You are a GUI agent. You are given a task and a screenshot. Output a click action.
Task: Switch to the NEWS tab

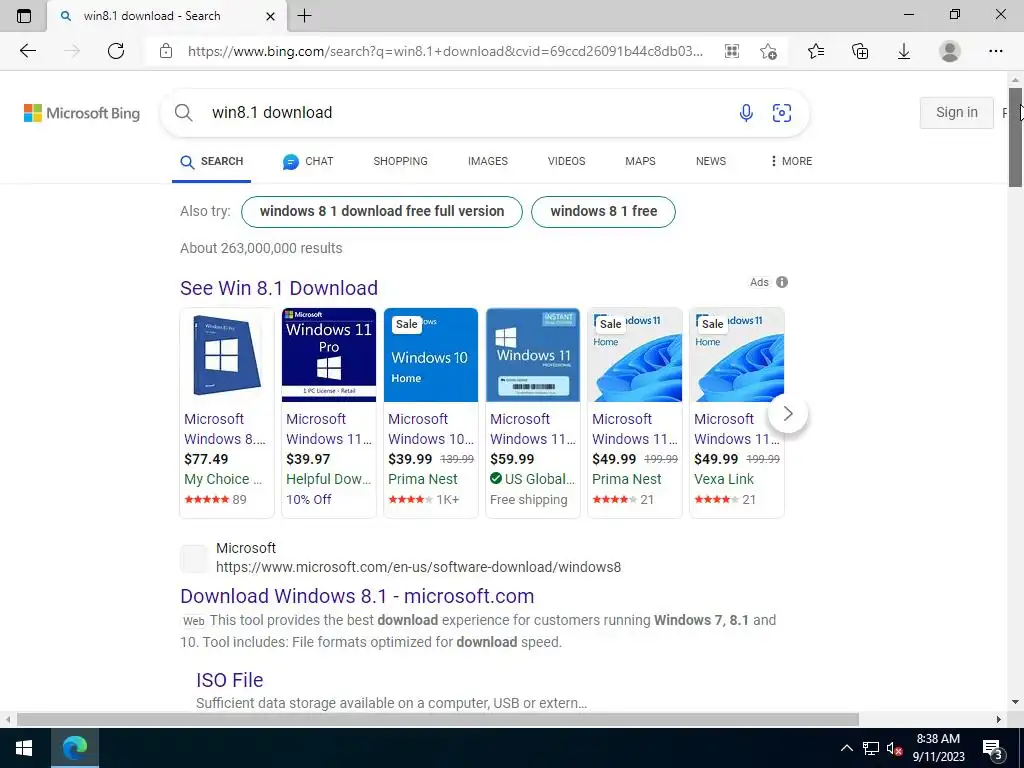pyautogui.click(x=711, y=161)
